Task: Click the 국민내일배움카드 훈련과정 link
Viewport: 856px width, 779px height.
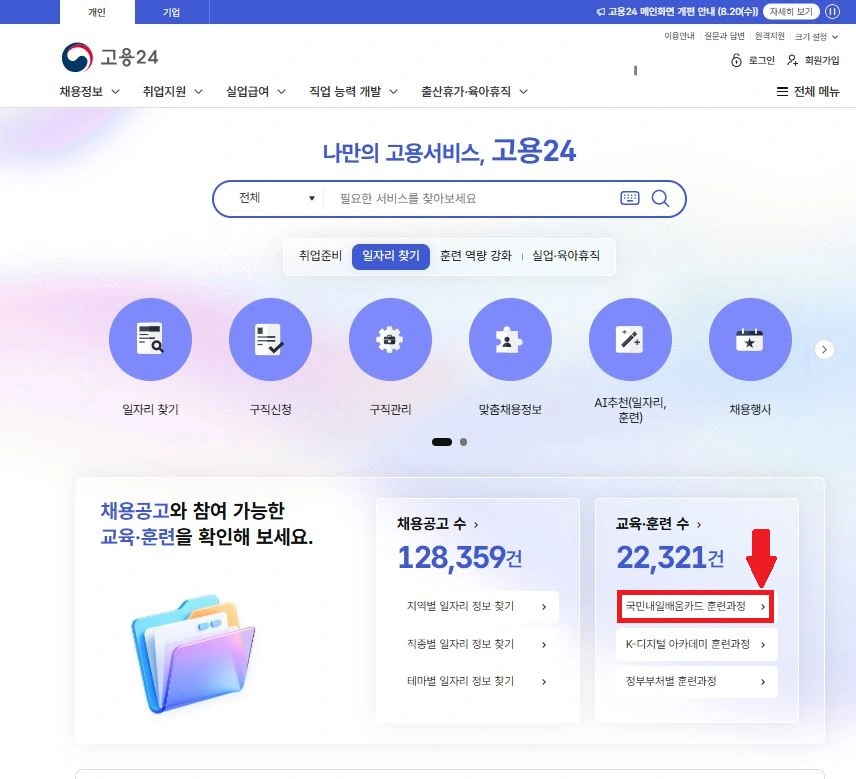Action: coord(694,607)
